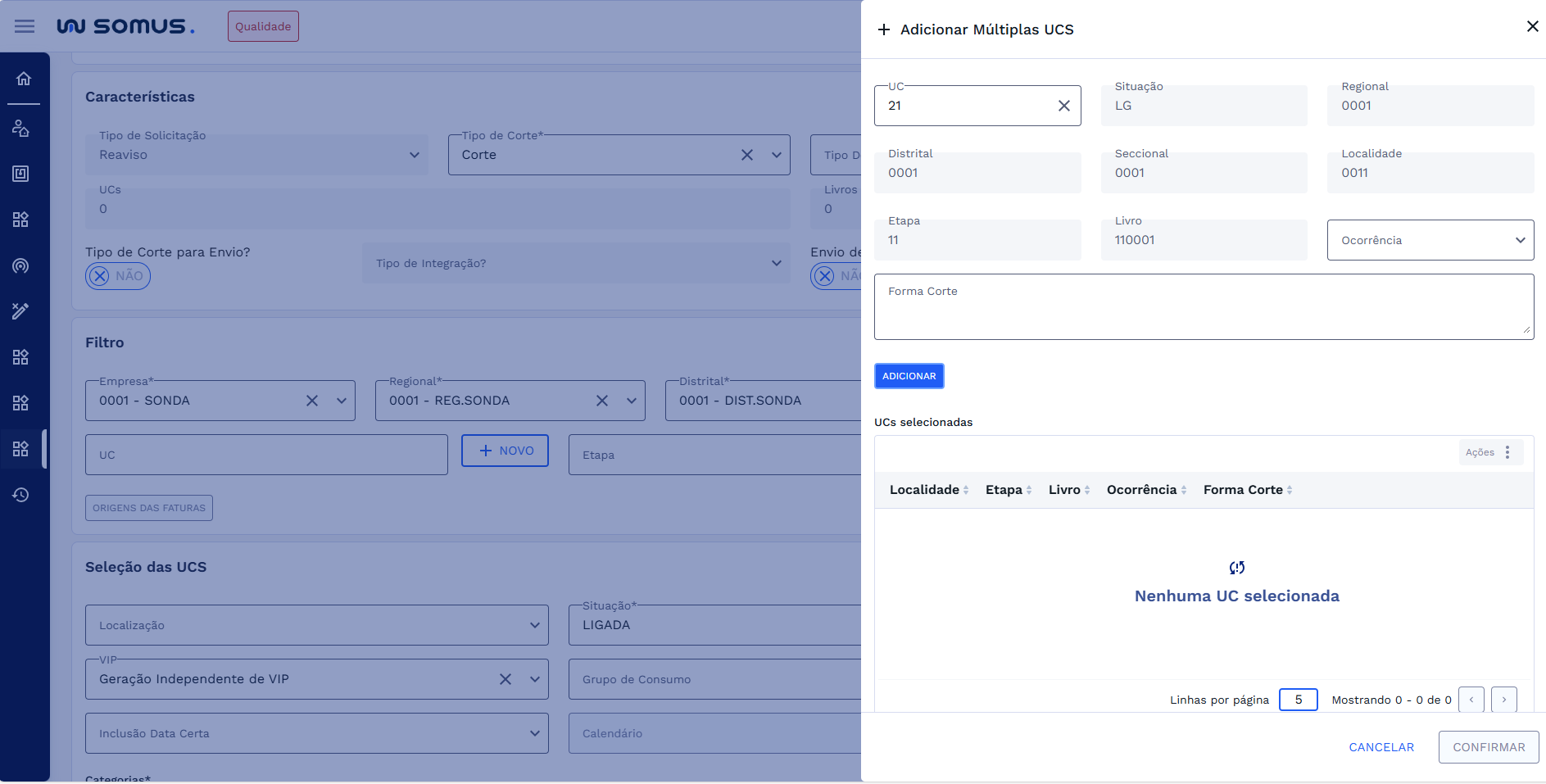
Task: Click the magic wand sidebar icon
Action: [21, 311]
